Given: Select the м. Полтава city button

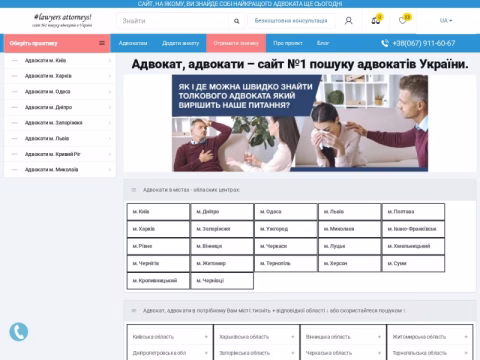Looking at the screenshot, I should [x=413, y=212].
